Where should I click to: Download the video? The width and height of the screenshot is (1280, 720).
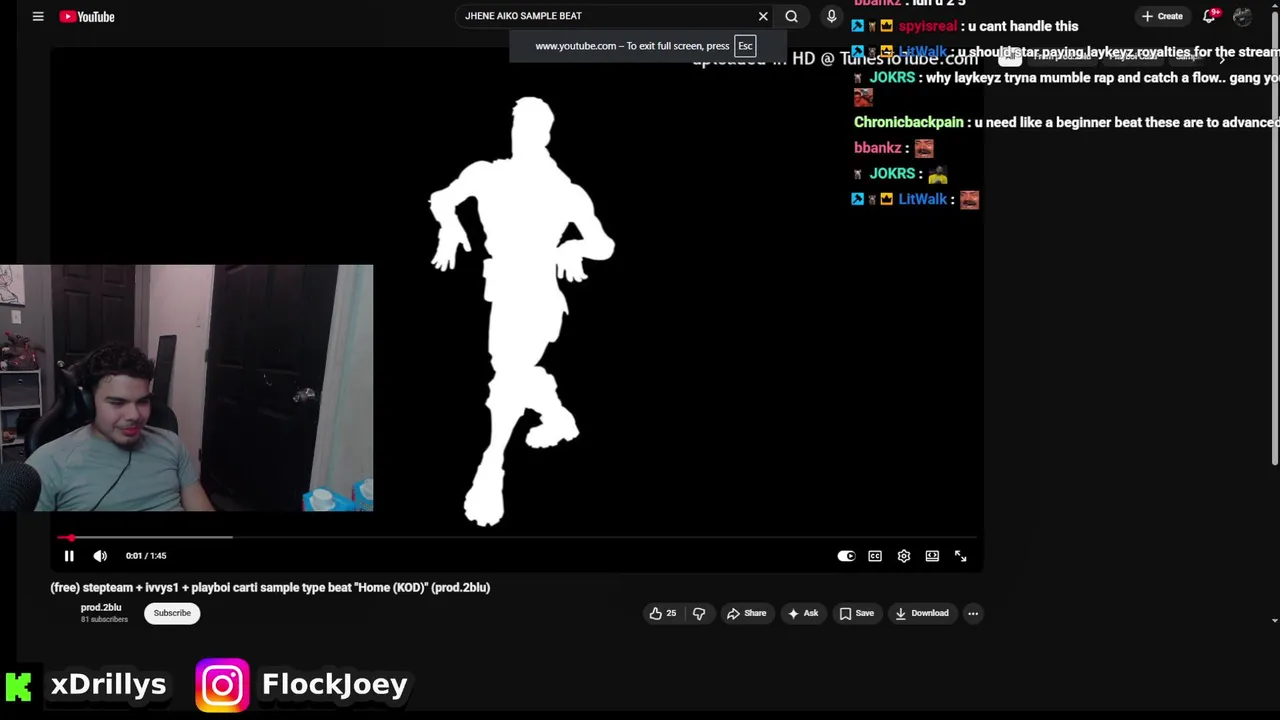[922, 613]
